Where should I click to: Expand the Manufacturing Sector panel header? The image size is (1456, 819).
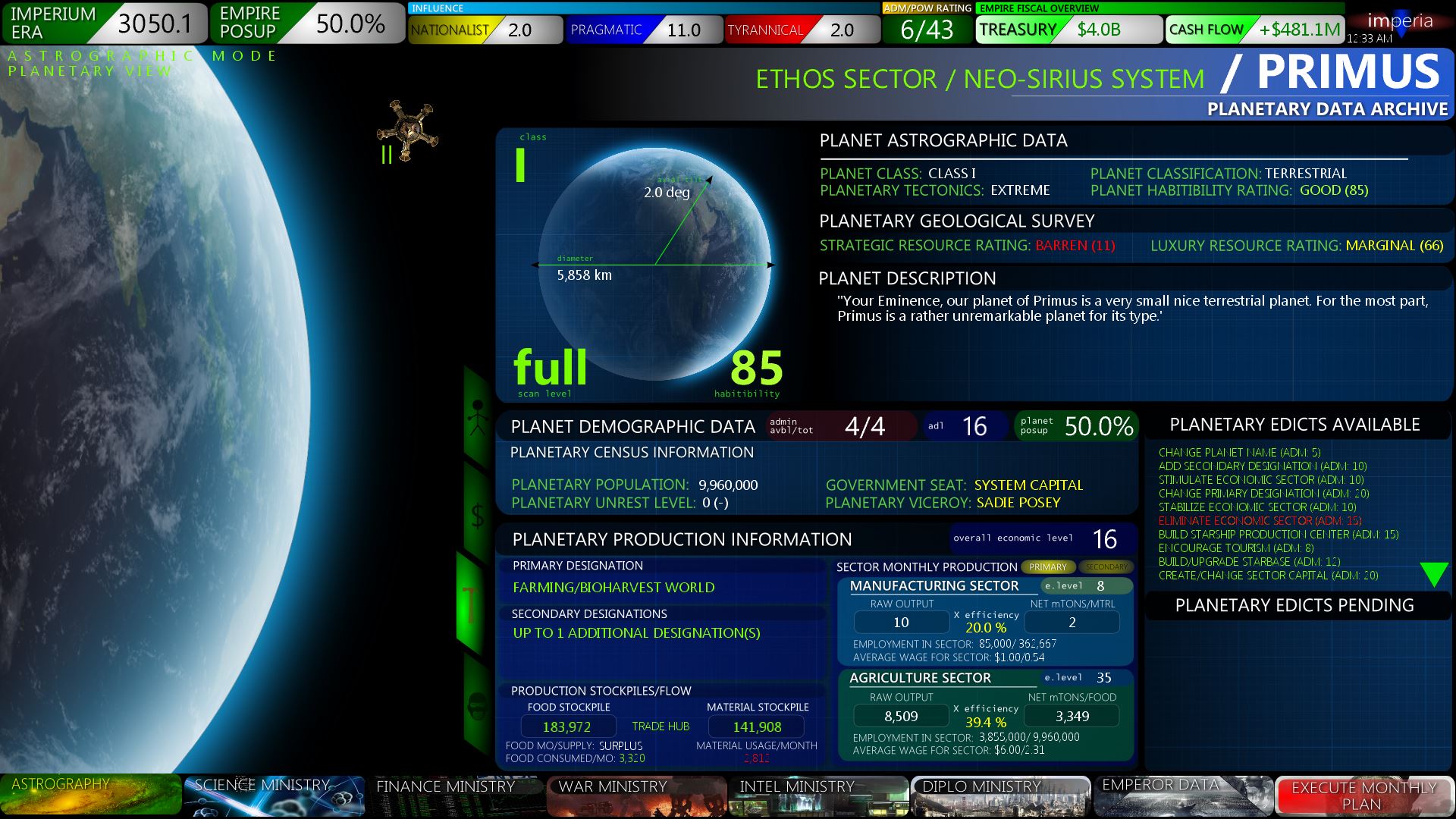[x=934, y=585]
